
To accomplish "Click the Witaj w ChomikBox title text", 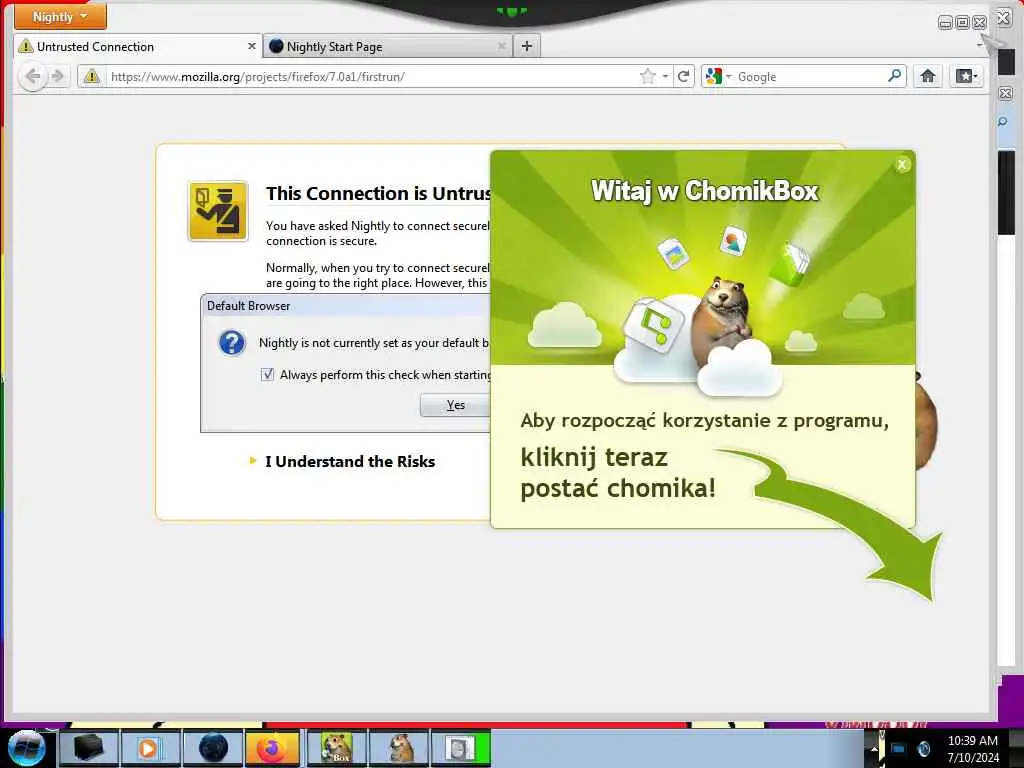I will pos(704,191).
